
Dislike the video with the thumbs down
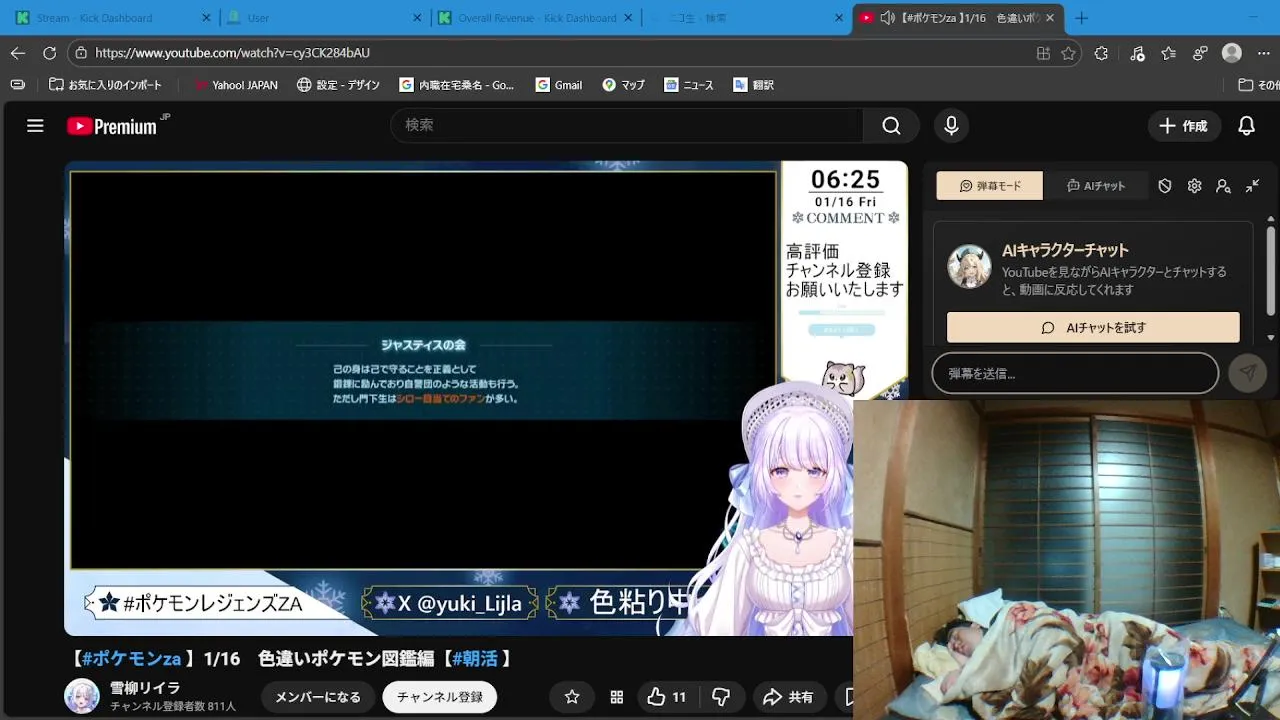click(721, 697)
